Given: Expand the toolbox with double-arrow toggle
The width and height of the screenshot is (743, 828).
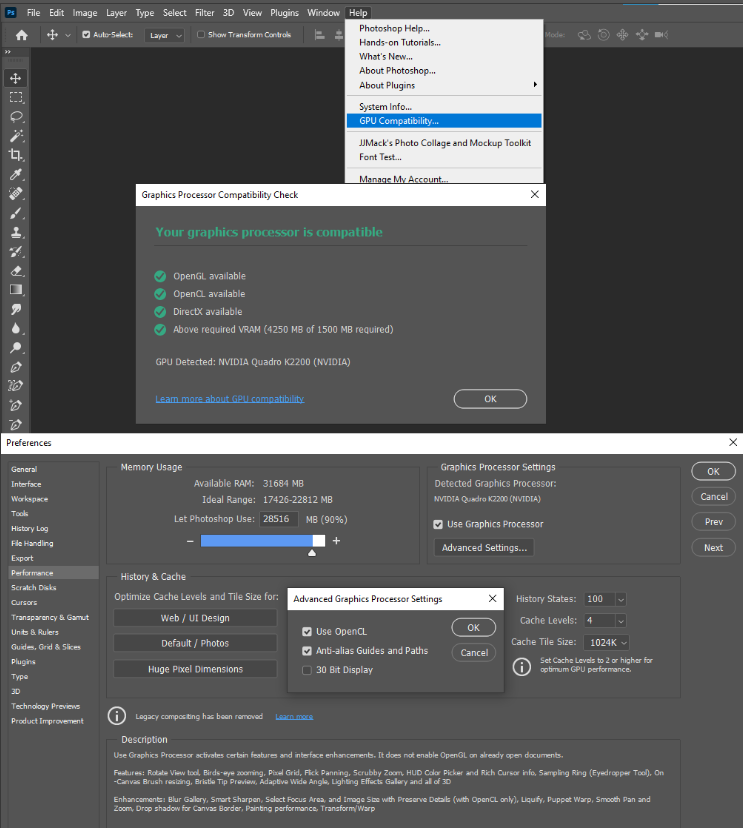Looking at the screenshot, I should click(x=8, y=52).
